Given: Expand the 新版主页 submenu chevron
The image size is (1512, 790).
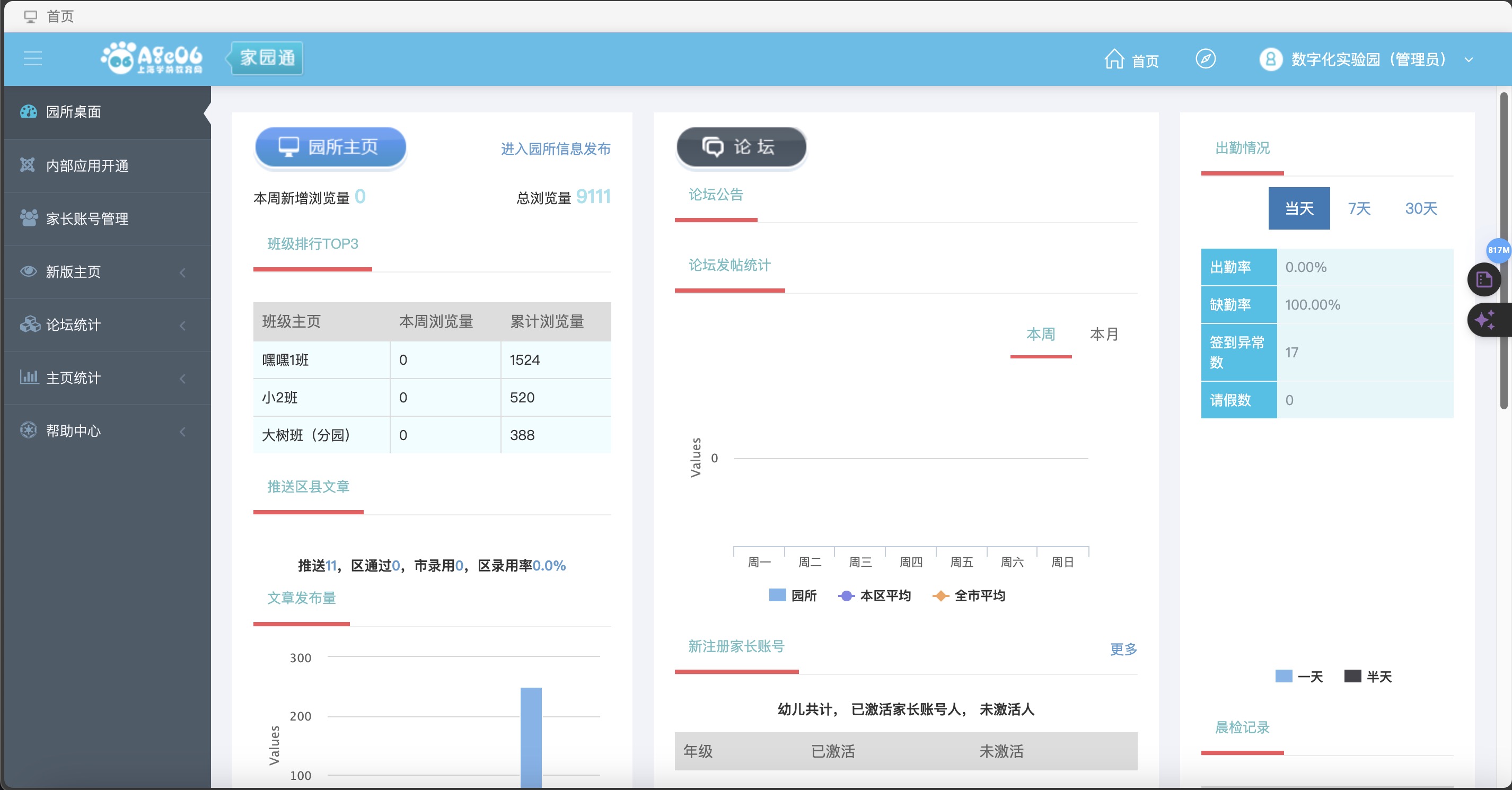Looking at the screenshot, I should tap(182, 273).
